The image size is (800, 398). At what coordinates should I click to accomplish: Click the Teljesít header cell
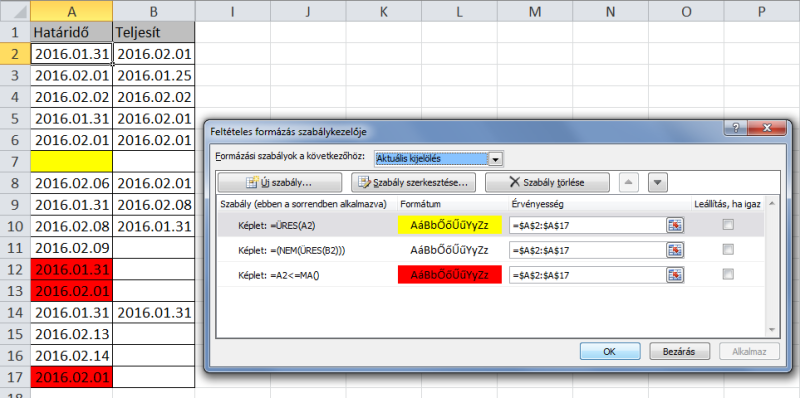(x=154, y=33)
